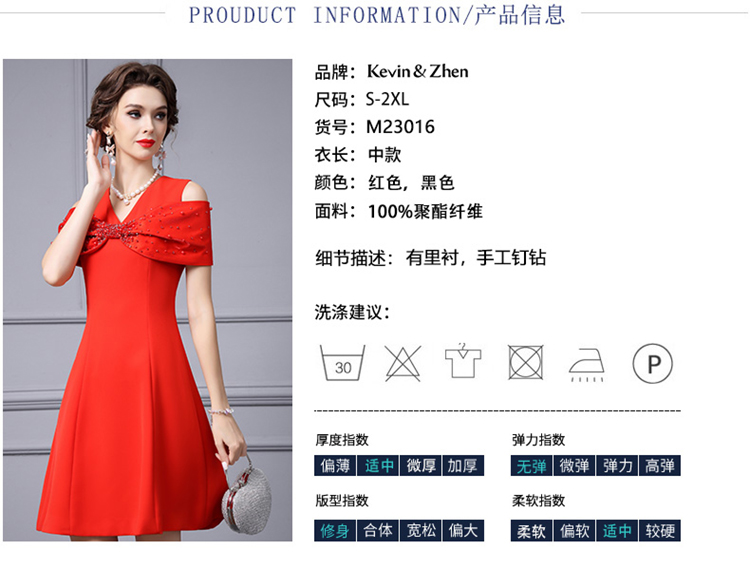This screenshot has height=570, width=750.
Task: Select the 无弹 elasticity option
Action: pyautogui.click(x=531, y=465)
